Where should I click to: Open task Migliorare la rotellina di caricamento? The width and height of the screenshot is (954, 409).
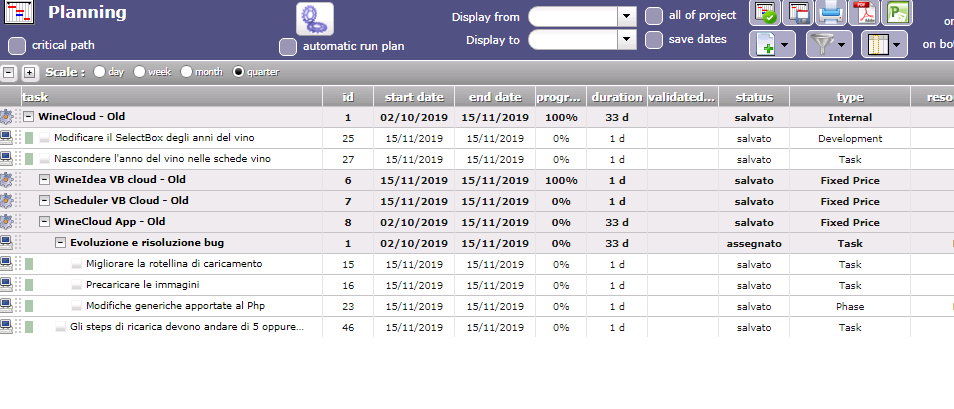[174, 264]
